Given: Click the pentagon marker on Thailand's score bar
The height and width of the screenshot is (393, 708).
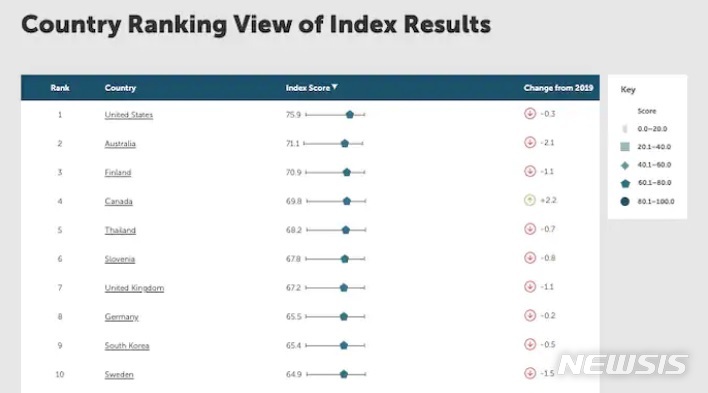Looking at the screenshot, I should click(x=346, y=230).
